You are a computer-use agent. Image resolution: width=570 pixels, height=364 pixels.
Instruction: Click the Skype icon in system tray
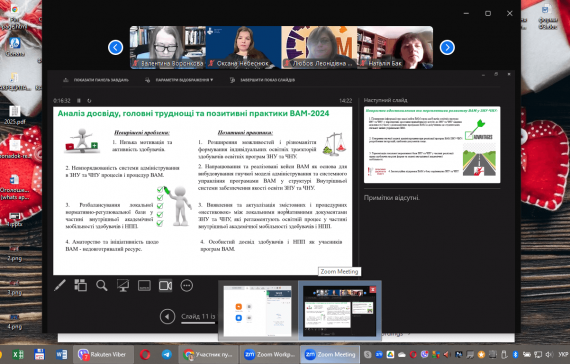coord(368,354)
